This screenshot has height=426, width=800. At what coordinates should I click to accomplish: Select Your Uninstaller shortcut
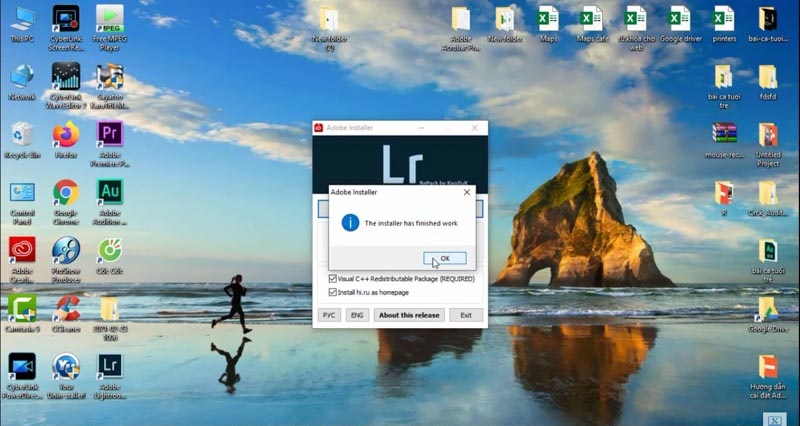click(x=66, y=377)
